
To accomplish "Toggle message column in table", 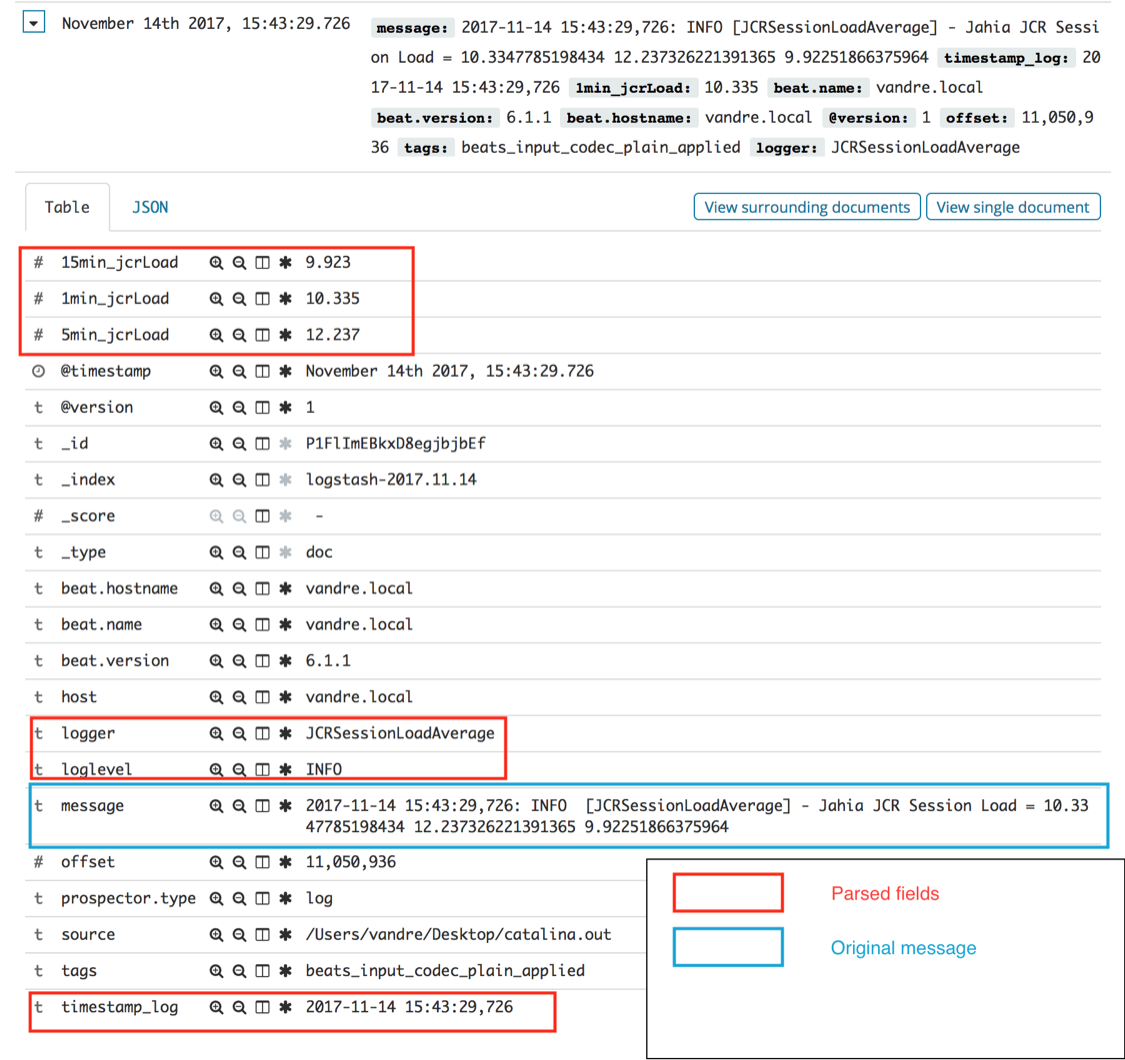I will pos(262,805).
